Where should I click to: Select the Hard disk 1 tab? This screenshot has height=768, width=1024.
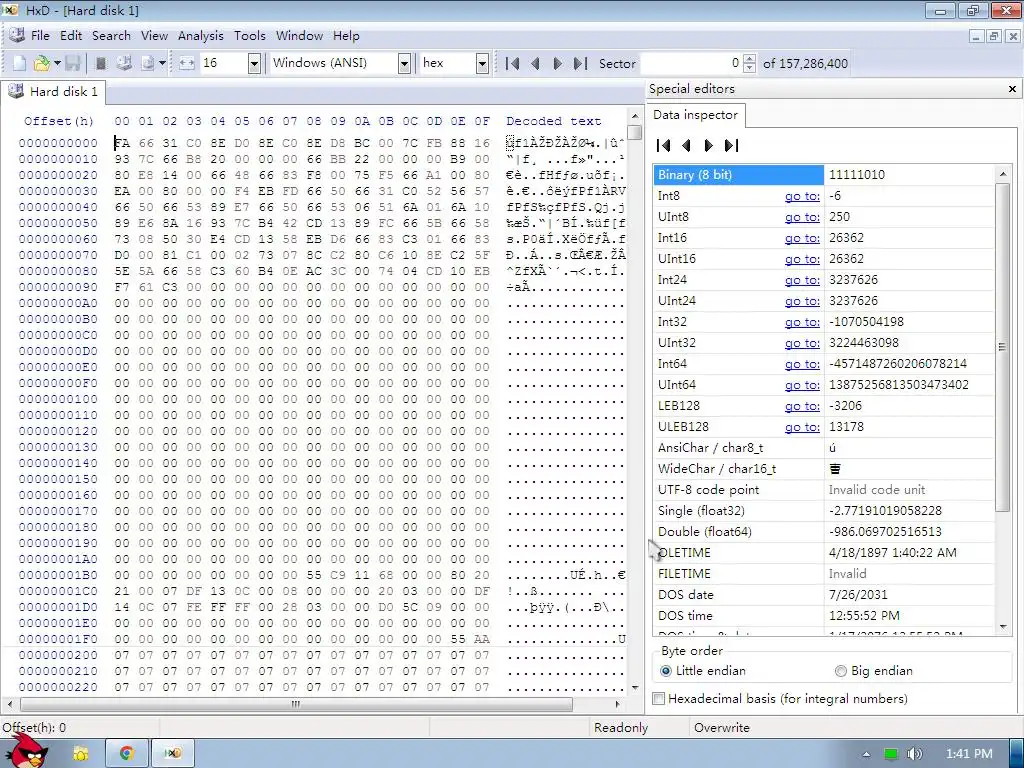click(x=54, y=91)
